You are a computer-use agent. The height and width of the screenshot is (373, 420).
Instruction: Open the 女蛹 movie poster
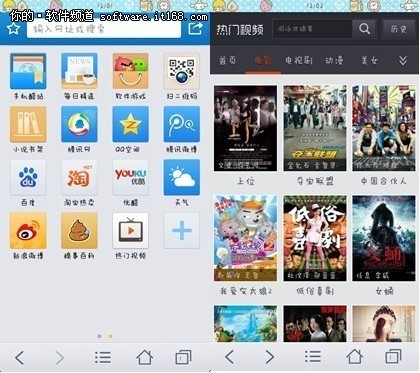pos(384,238)
